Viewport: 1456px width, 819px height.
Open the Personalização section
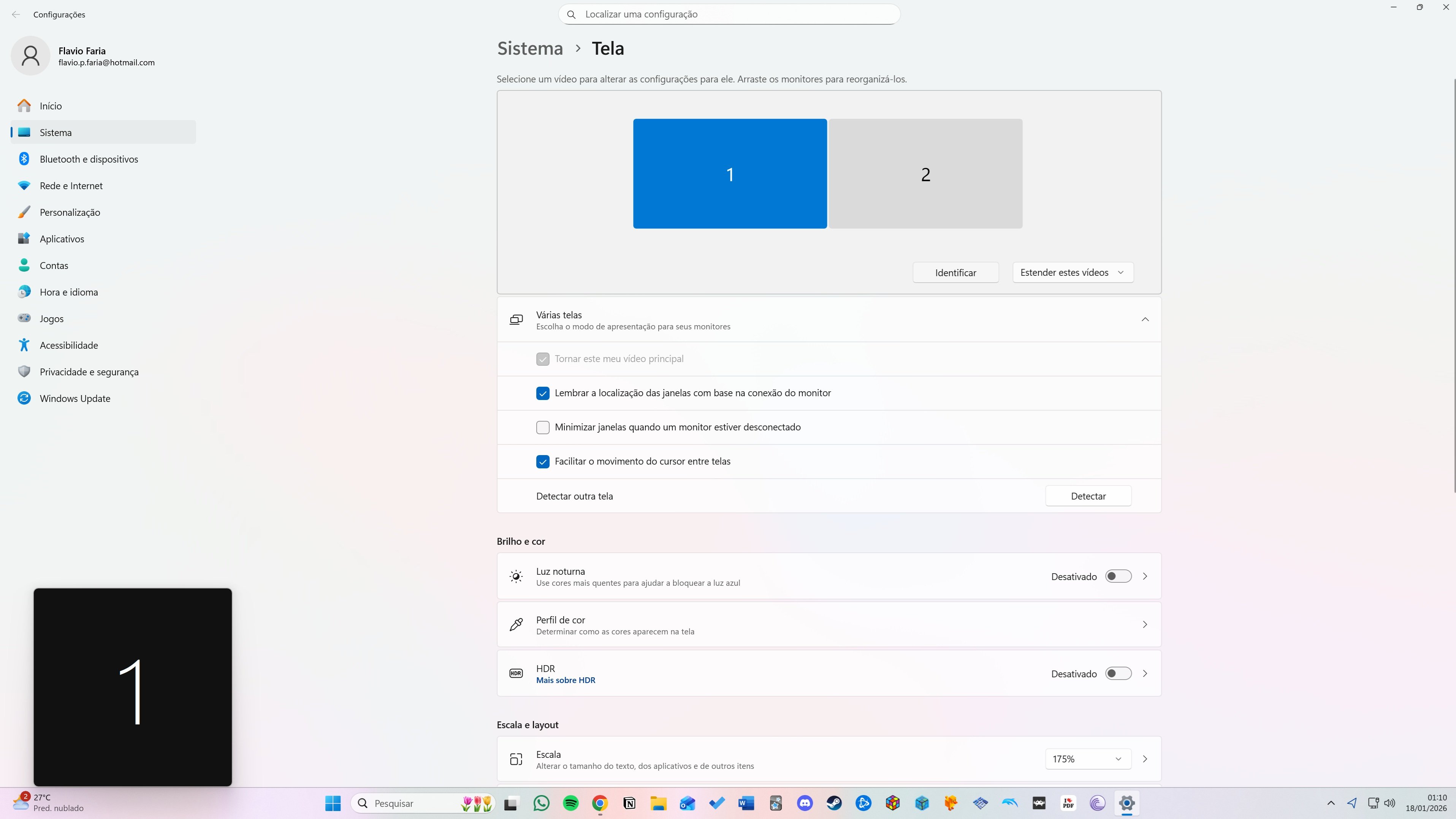(70, 212)
